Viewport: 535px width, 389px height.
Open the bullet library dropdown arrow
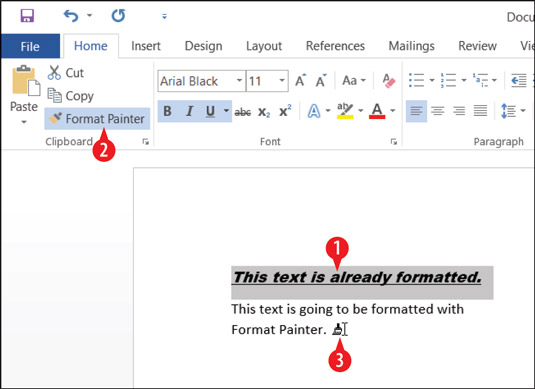pos(432,81)
